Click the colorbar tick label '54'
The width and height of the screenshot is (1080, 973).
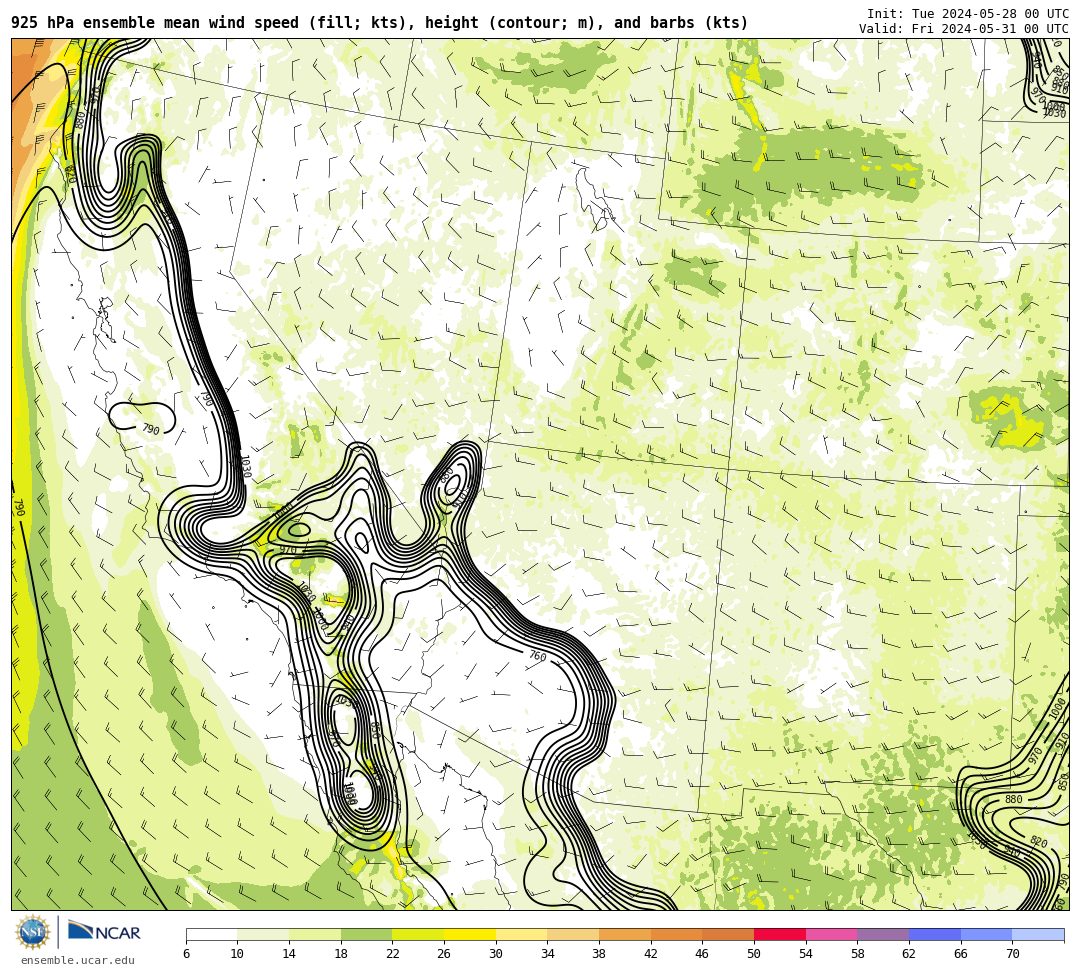tap(806, 954)
